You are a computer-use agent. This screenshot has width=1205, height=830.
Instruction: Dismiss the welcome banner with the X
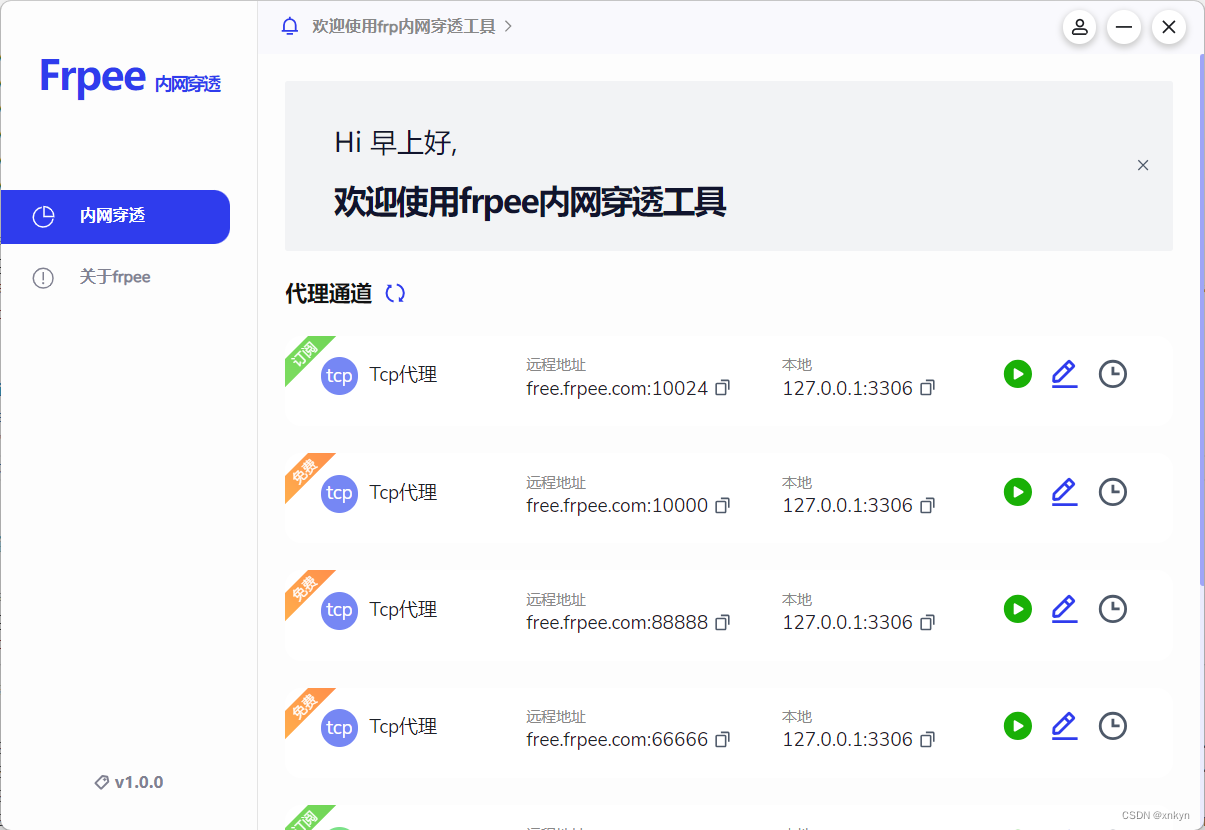coord(1143,165)
